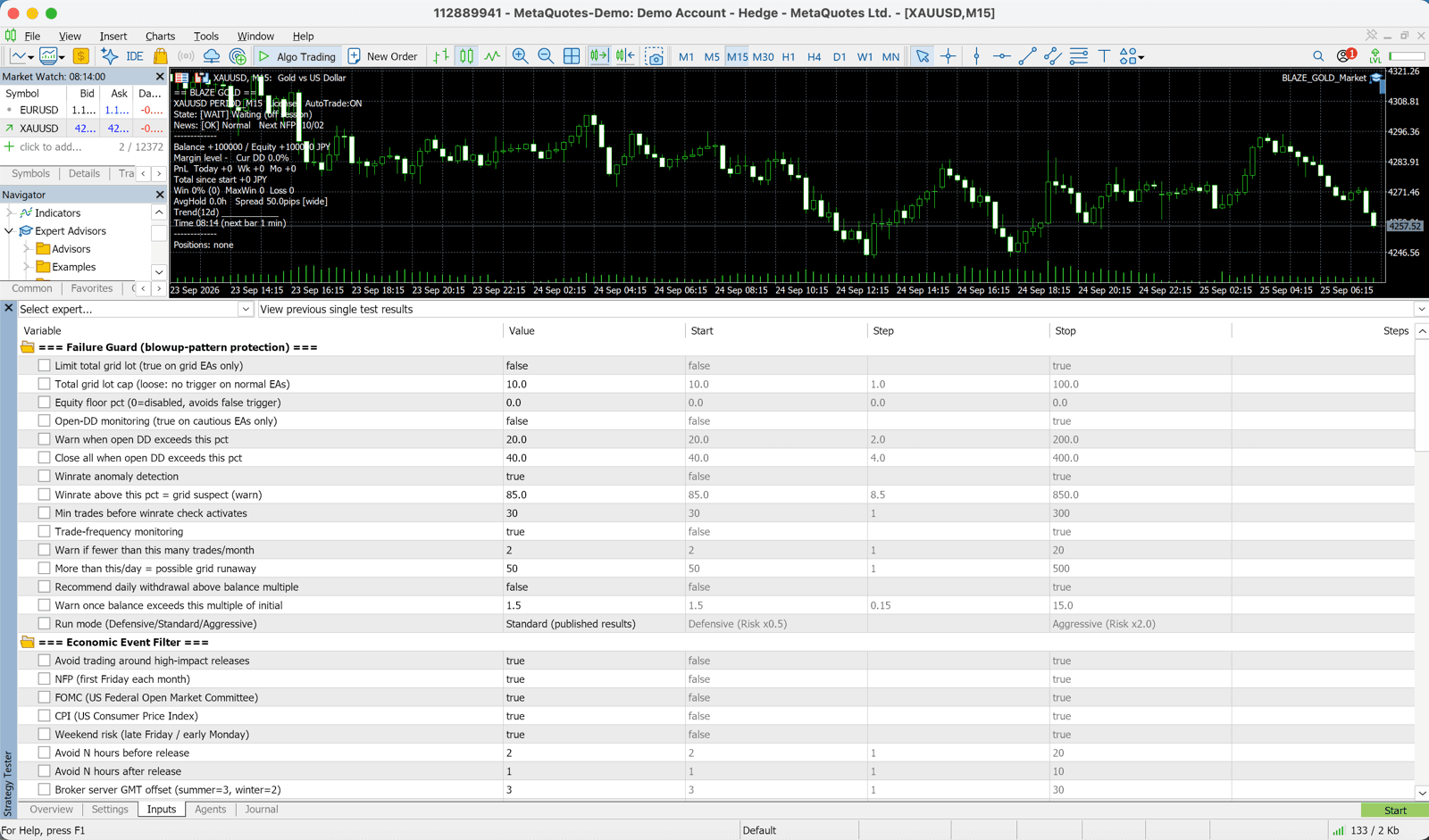Draw a horizontal line on chart
The height and width of the screenshot is (840, 1429).
click(1002, 56)
